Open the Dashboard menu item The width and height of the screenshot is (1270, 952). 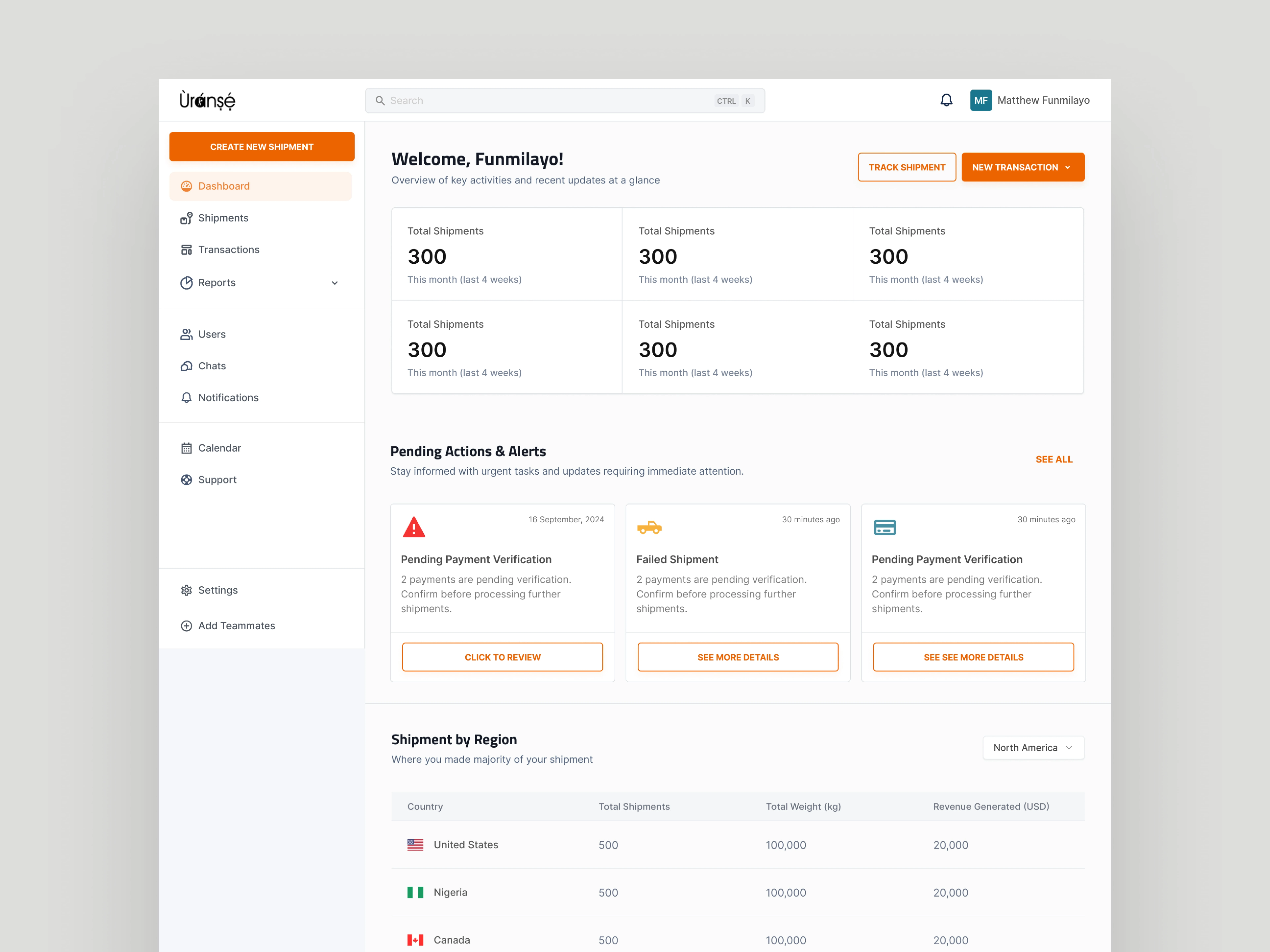tap(261, 186)
